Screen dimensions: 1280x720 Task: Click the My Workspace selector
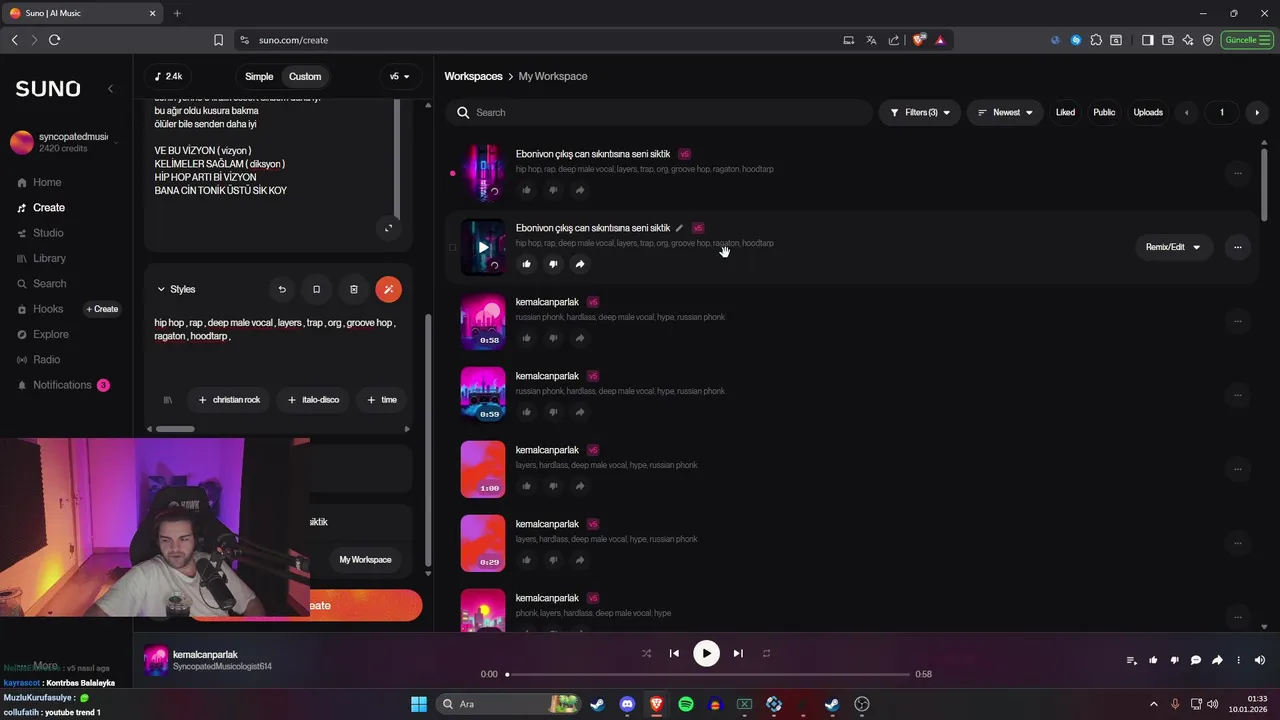pyautogui.click(x=365, y=560)
